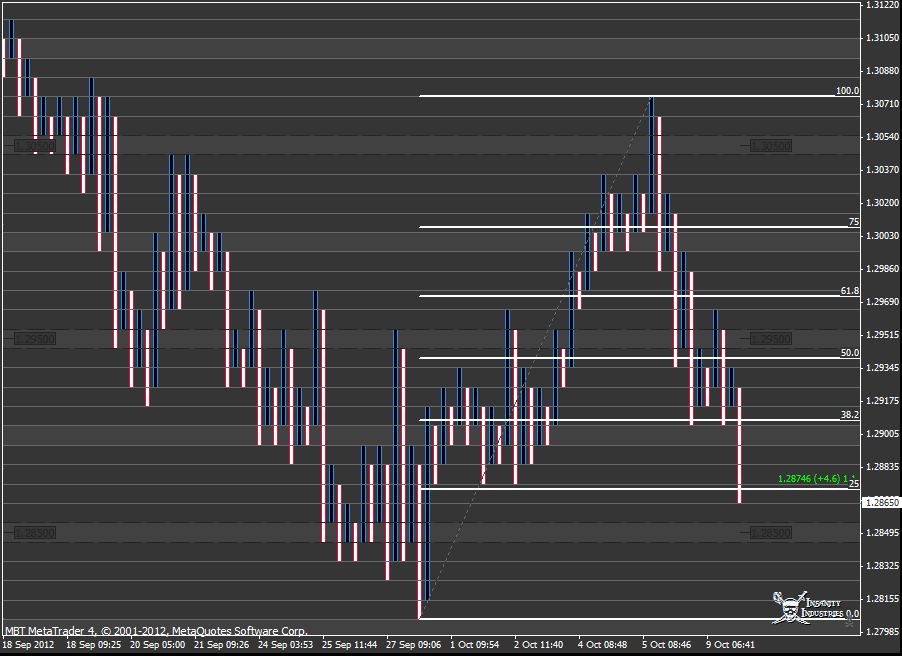This screenshot has height=656, width=902.
Task: Select the dotted diagonal Fibonacci trend line
Action: click(535, 358)
